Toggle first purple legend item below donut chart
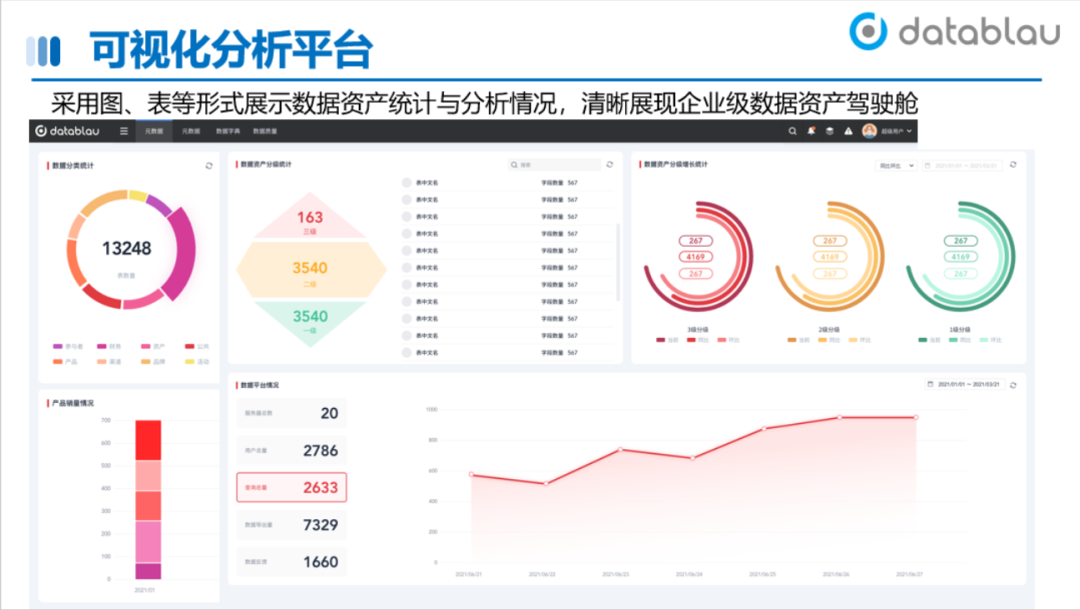 (68, 346)
